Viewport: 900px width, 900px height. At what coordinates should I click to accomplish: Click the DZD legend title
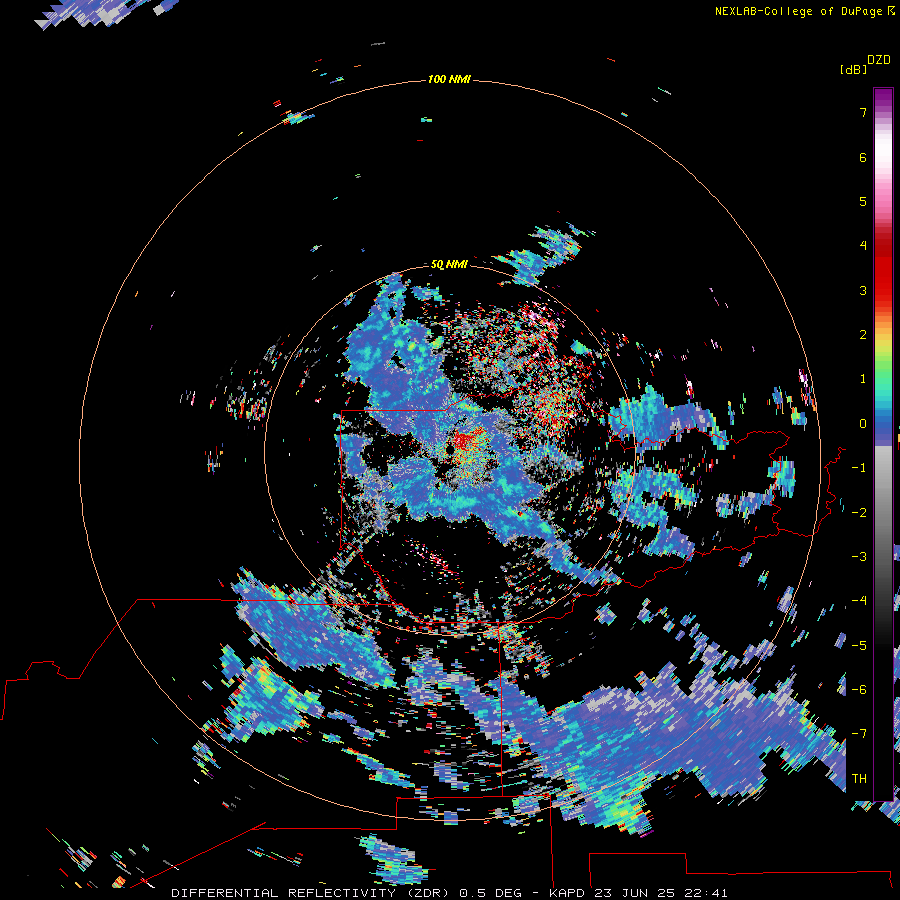(x=879, y=60)
